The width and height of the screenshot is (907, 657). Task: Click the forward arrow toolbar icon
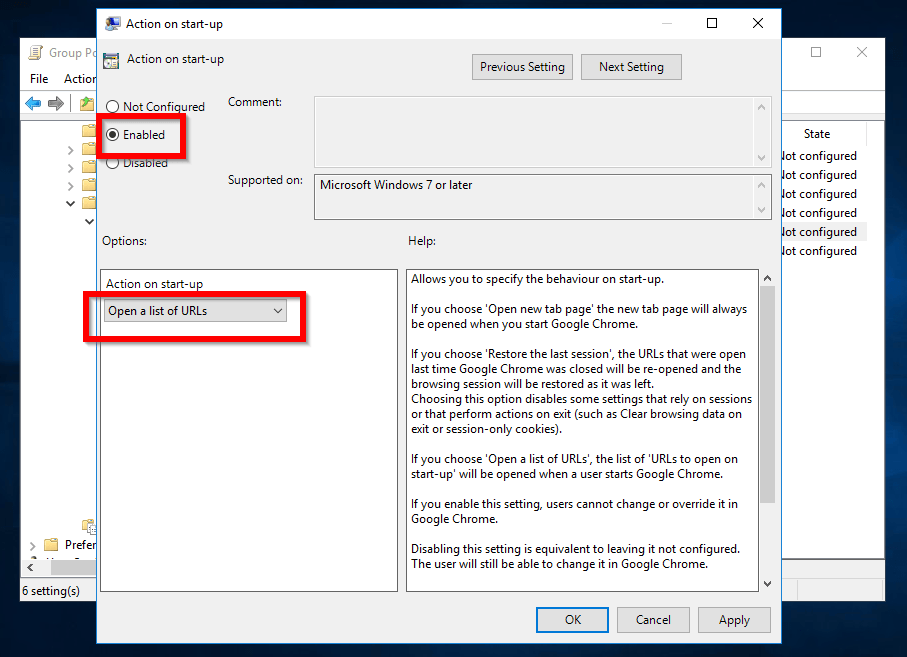pos(56,104)
